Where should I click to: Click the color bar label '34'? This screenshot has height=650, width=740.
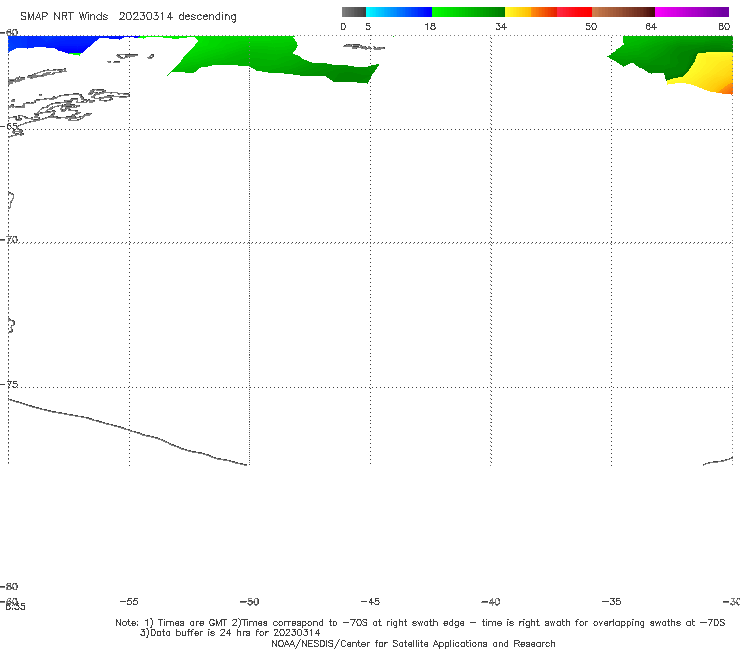coord(501,26)
